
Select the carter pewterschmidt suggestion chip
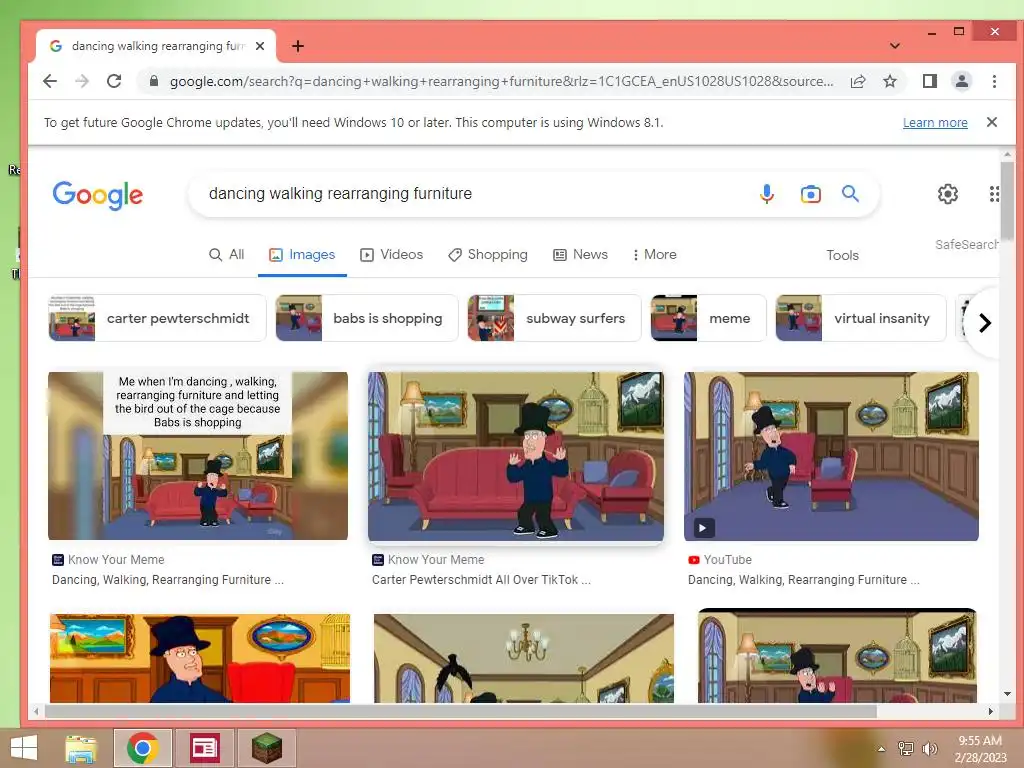[x=157, y=318]
